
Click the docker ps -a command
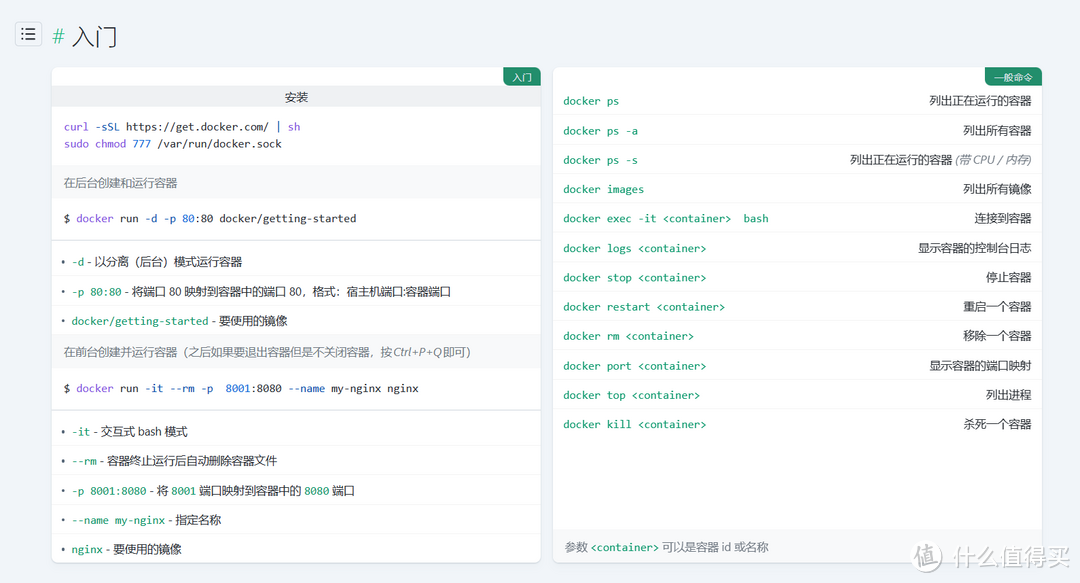[601, 131]
